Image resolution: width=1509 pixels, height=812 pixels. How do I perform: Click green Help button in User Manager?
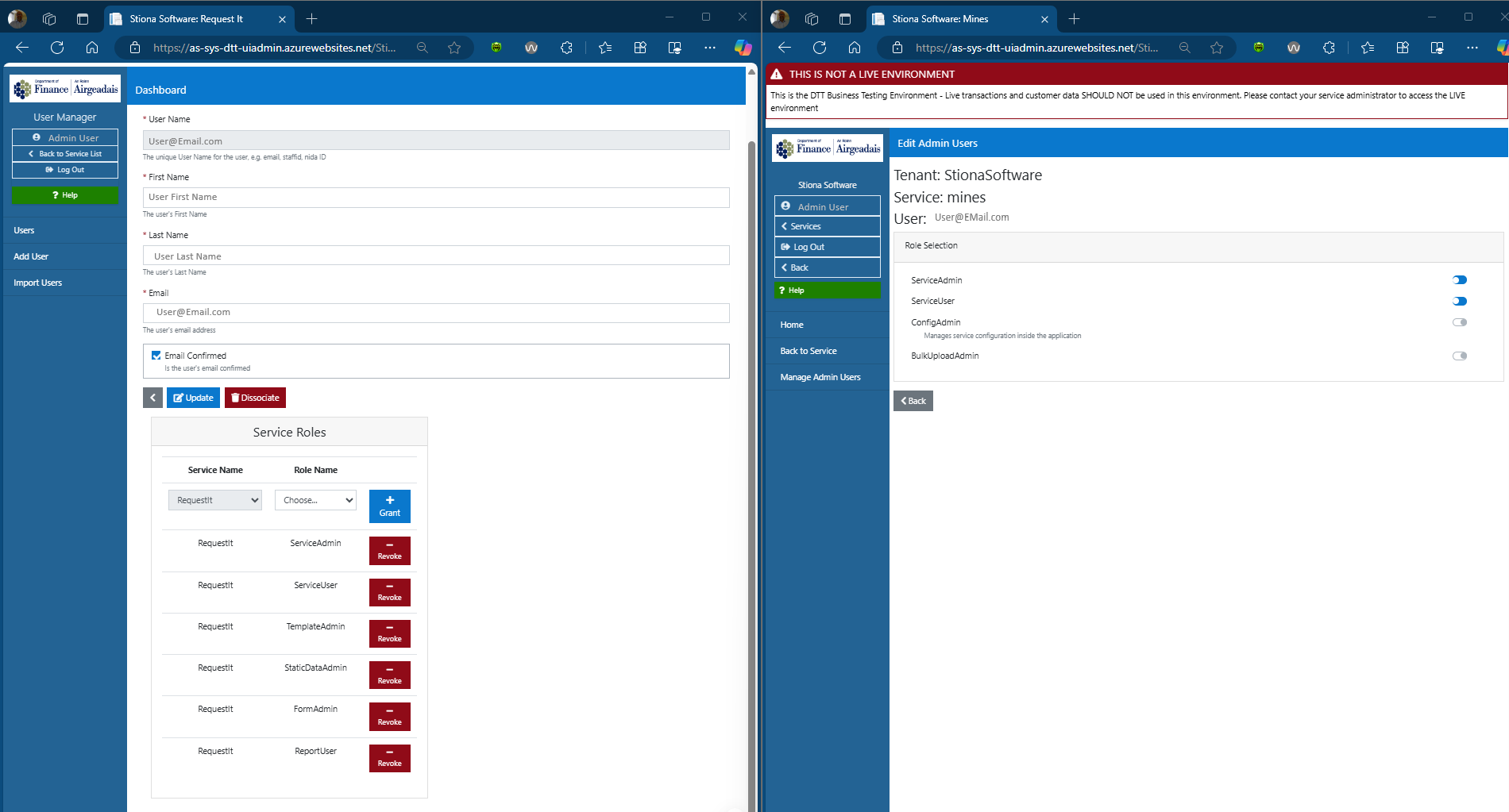click(65, 195)
